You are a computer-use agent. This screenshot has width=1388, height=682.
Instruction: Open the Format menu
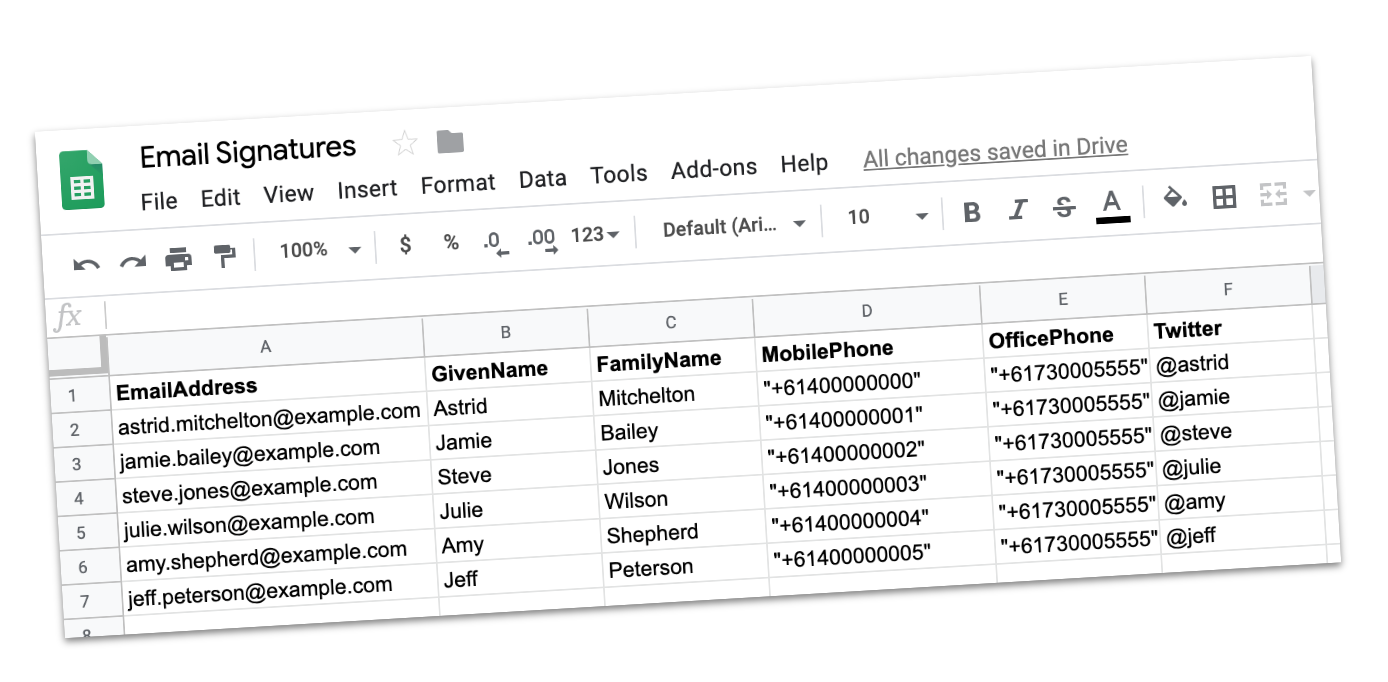coord(457,184)
